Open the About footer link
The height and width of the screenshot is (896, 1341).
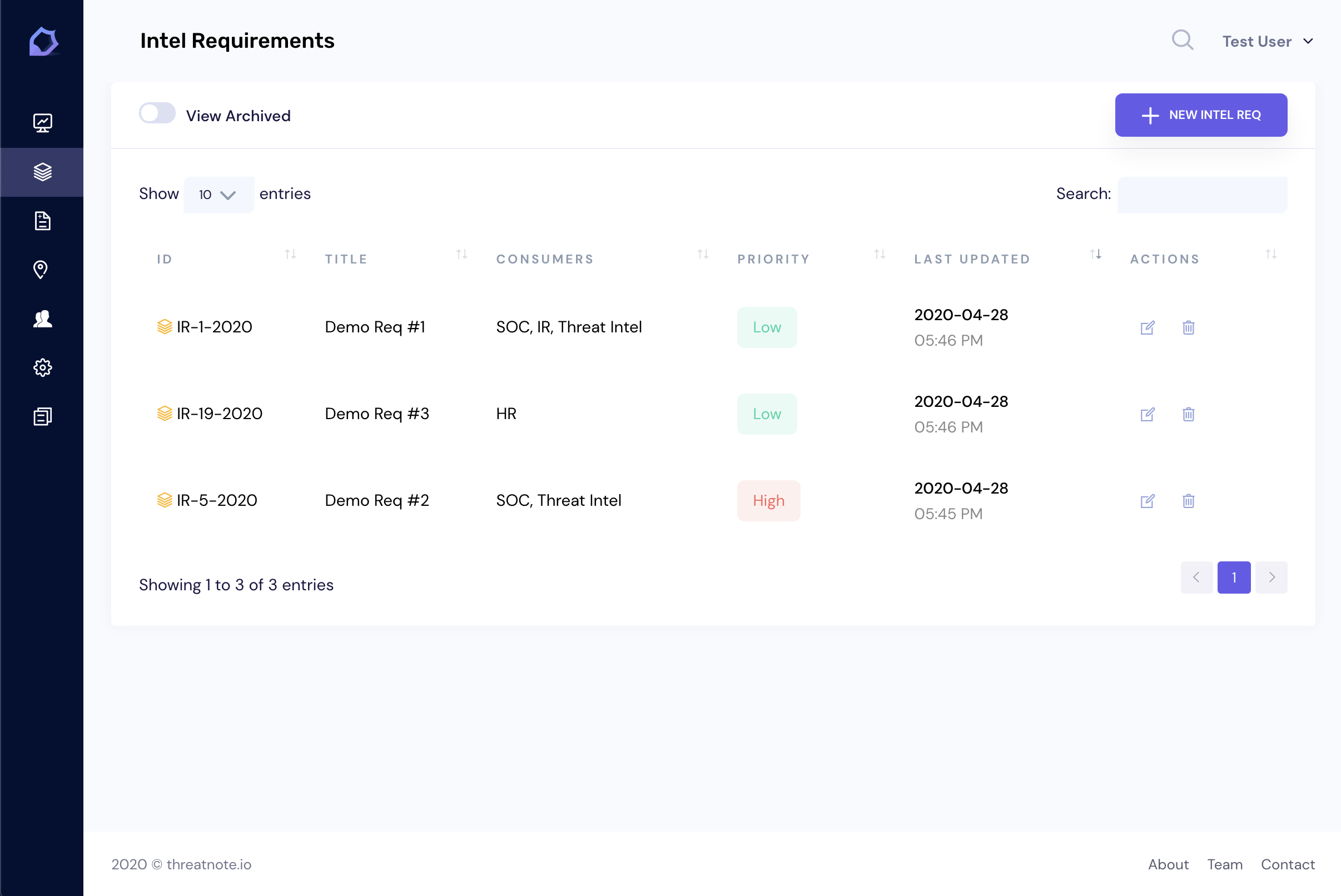(x=1168, y=864)
